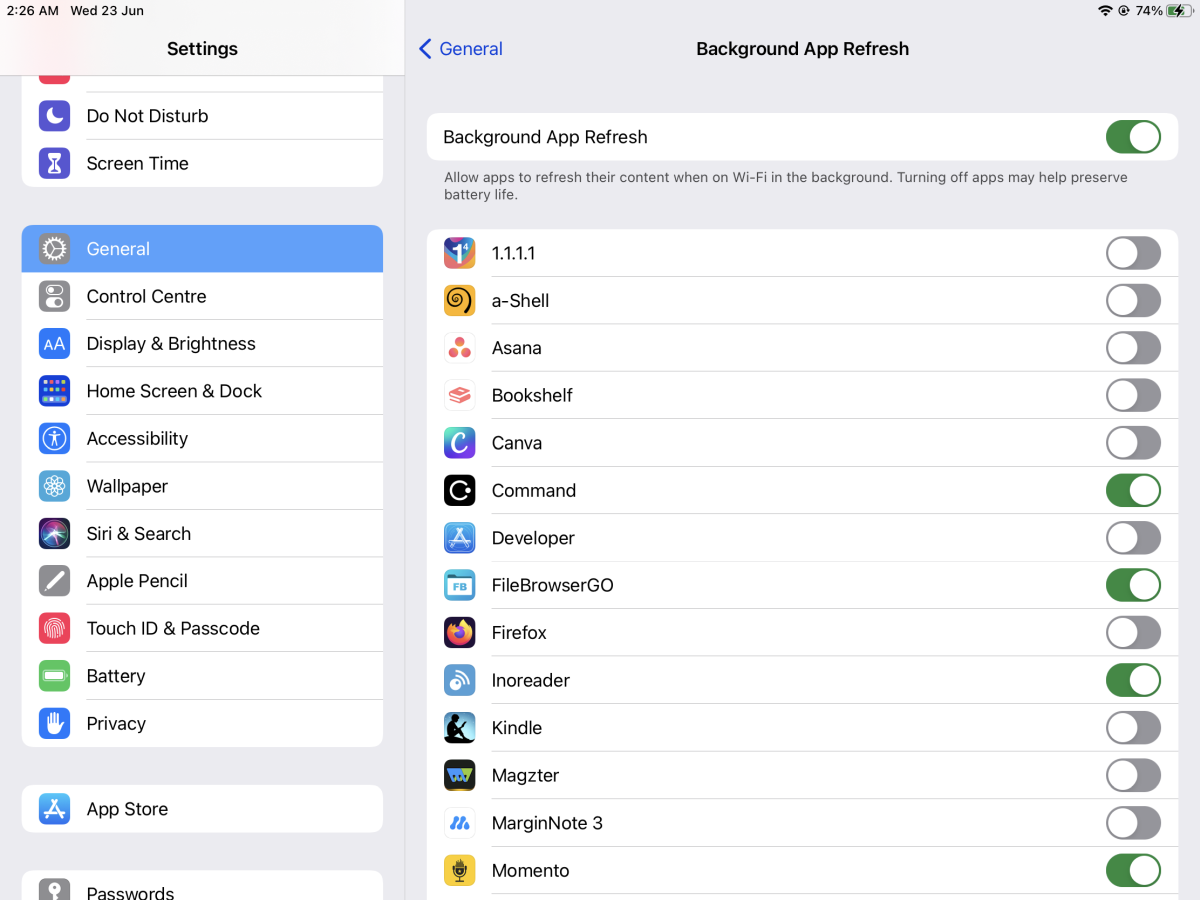The height and width of the screenshot is (900, 1200).
Task: Tap the Do Not Disturb moon icon
Action: [55, 116]
